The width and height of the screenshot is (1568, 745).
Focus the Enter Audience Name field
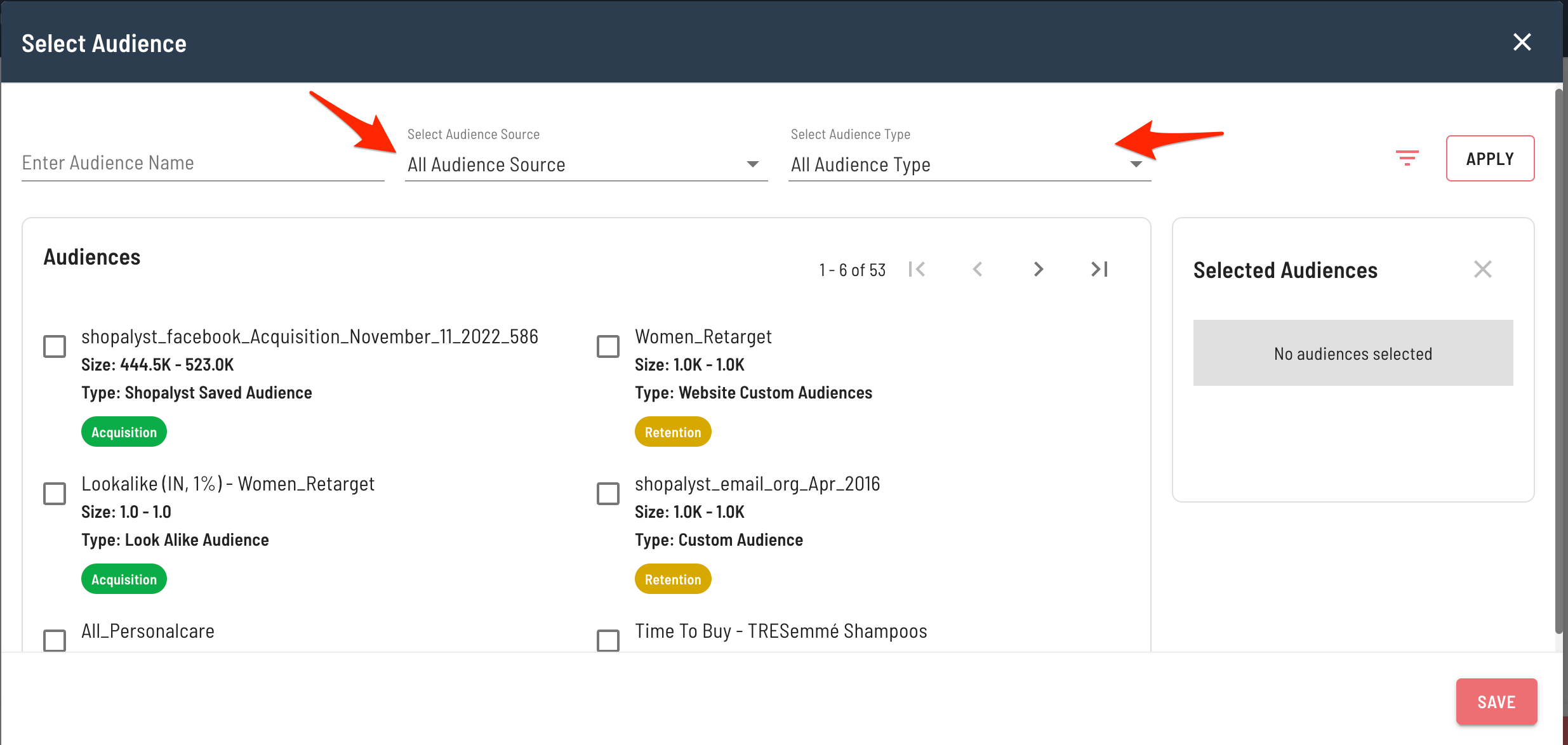coord(203,163)
